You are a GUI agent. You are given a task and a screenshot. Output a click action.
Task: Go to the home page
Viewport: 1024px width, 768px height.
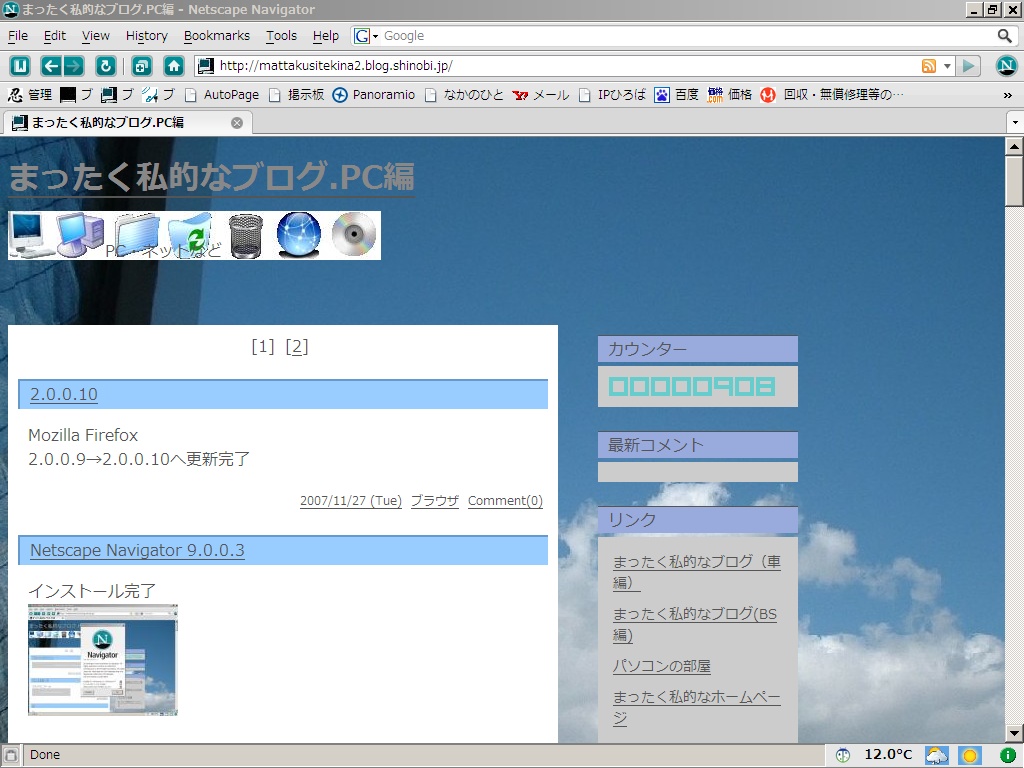[174, 66]
